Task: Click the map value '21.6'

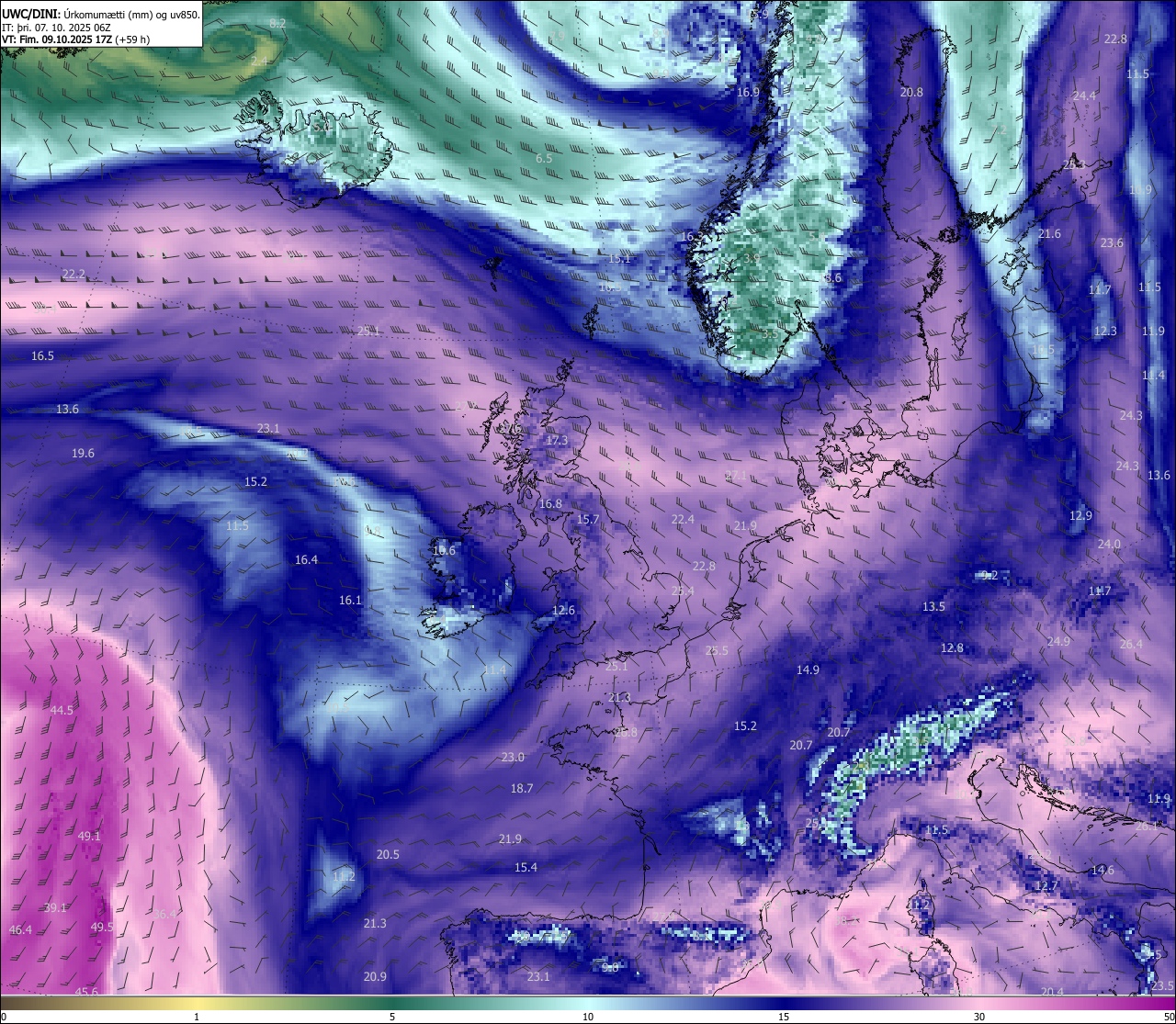Action: click(1049, 234)
